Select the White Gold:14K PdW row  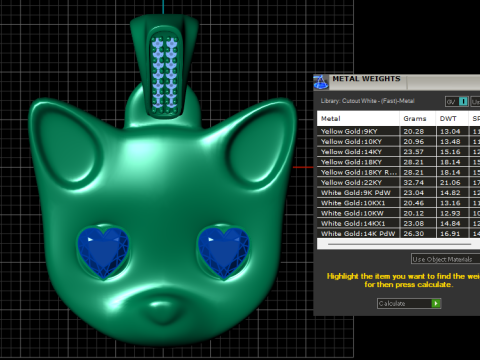[x=398, y=233]
